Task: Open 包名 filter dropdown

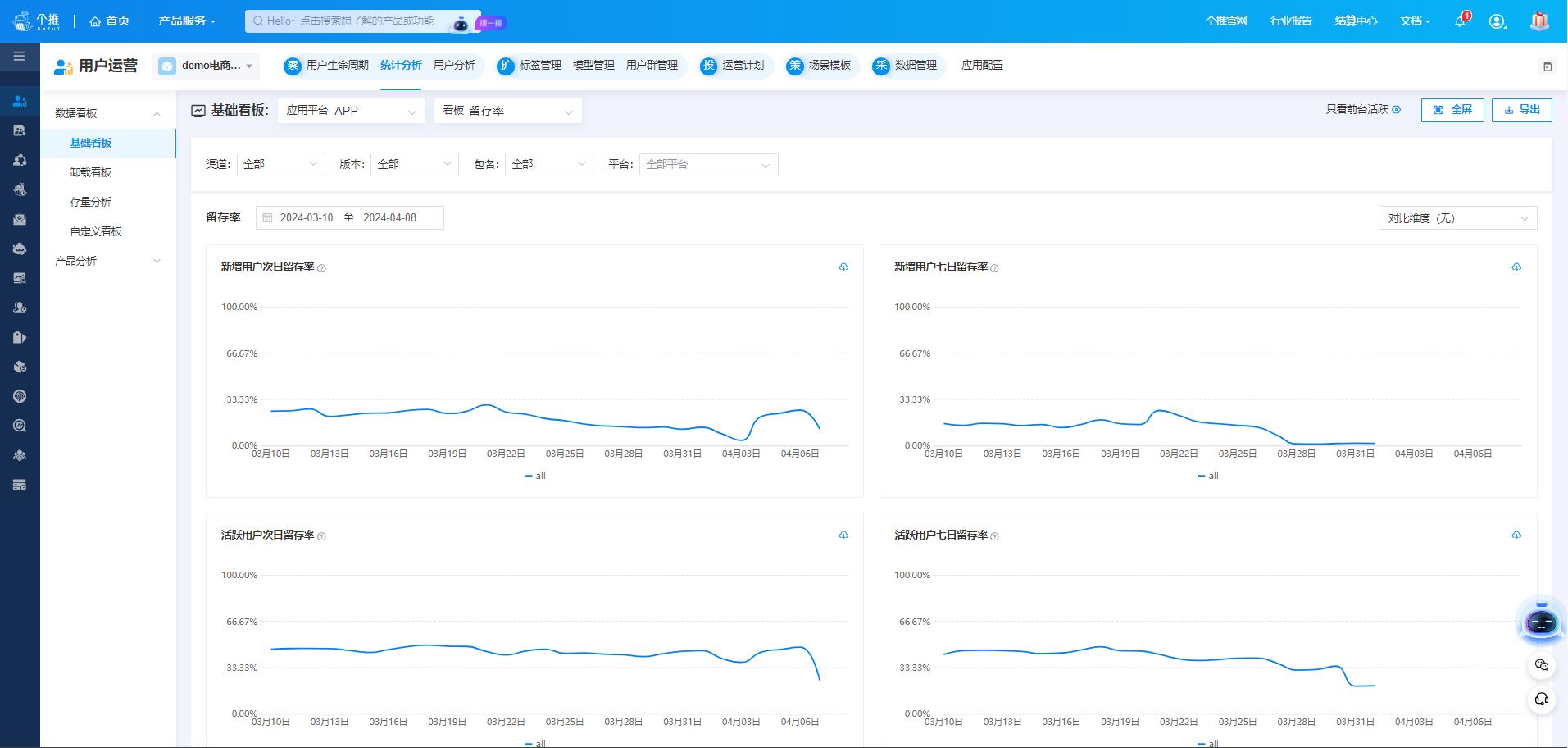Action: click(x=549, y=164)
